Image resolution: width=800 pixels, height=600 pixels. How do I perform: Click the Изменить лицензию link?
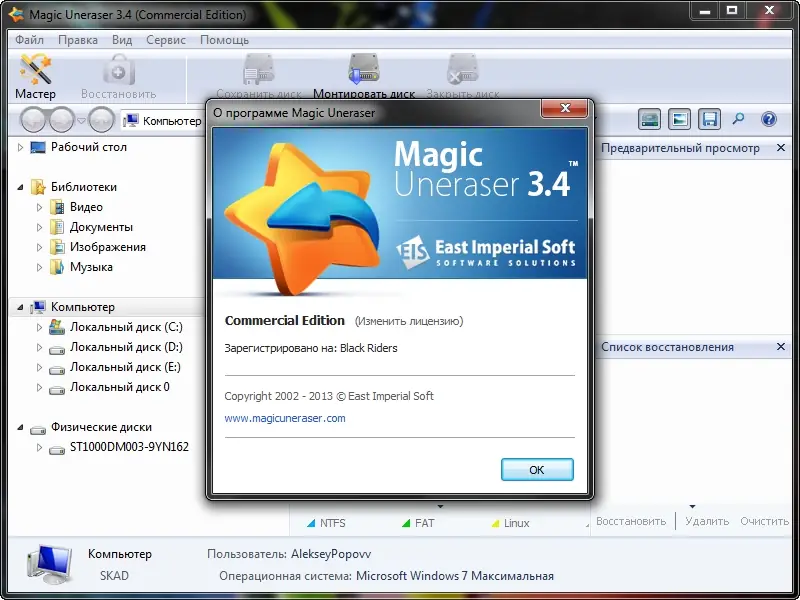coord(409,321)
